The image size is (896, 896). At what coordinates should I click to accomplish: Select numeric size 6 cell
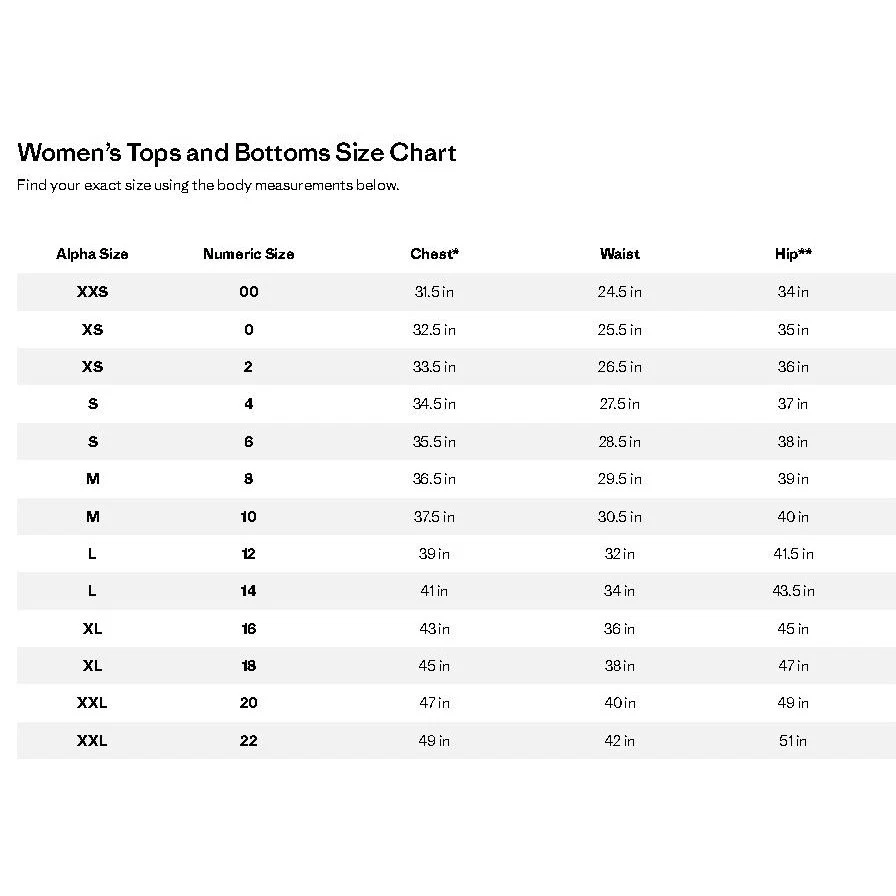click(x=248, y=442)
